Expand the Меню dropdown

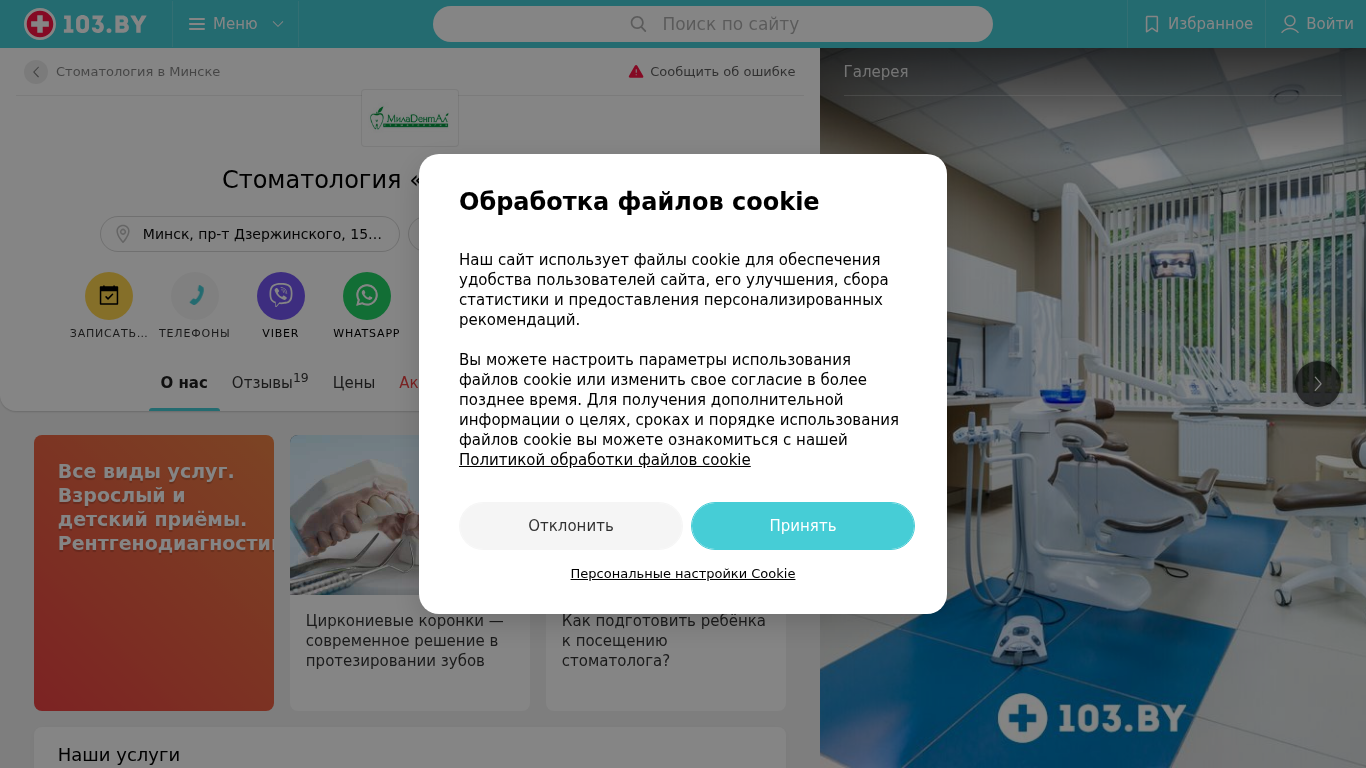click(x=236, y=24)
